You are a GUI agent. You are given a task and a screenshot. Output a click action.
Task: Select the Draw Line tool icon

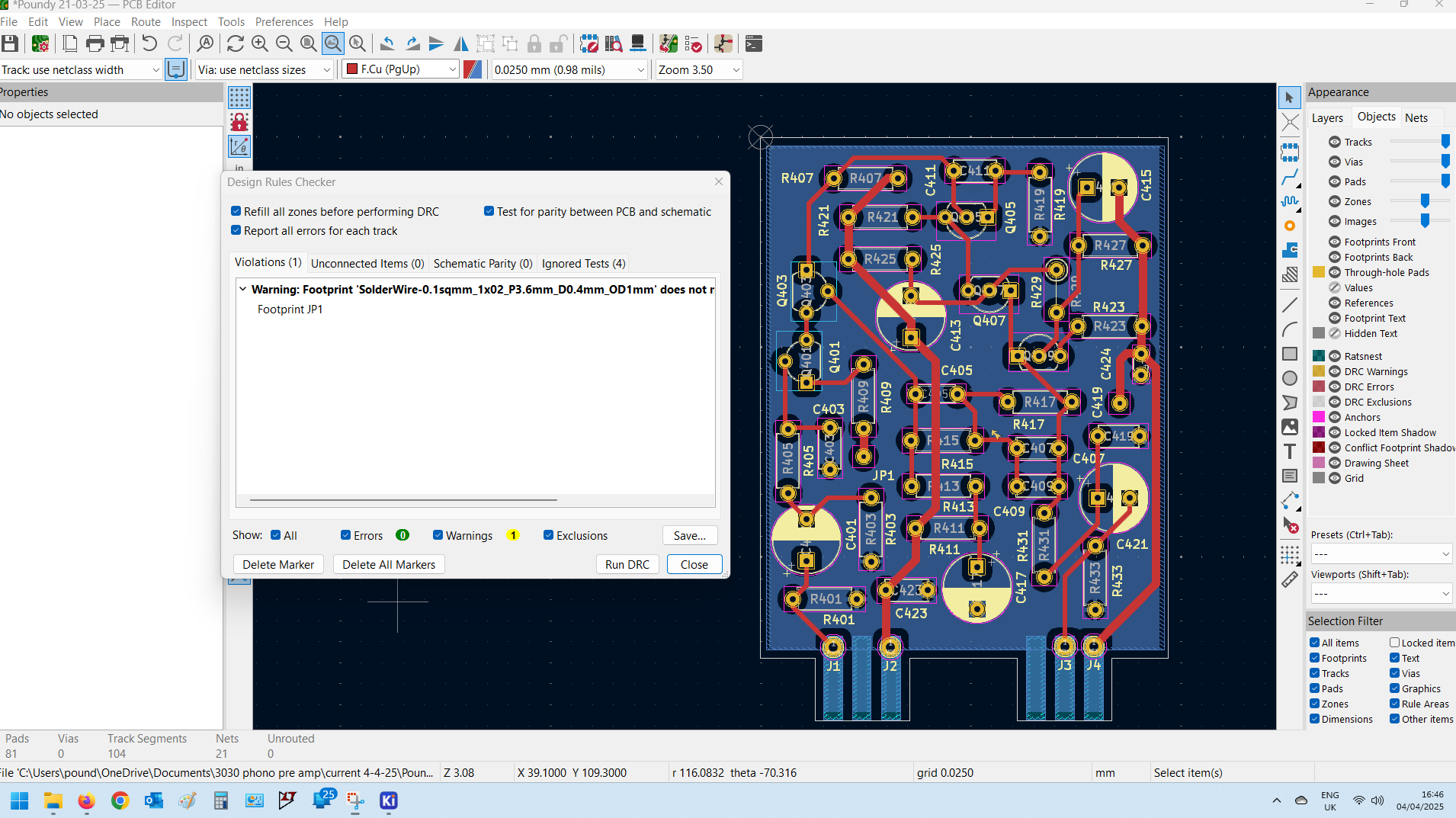(1290, 305)
